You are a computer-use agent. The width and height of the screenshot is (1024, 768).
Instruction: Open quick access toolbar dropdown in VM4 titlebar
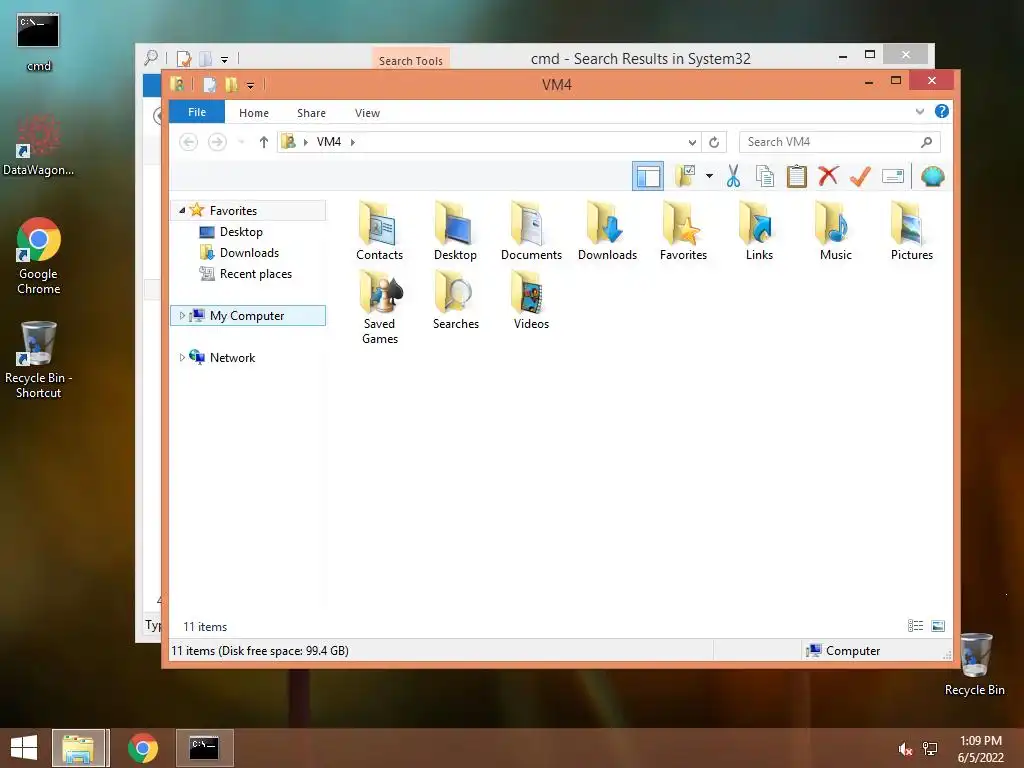click(250, 85)
